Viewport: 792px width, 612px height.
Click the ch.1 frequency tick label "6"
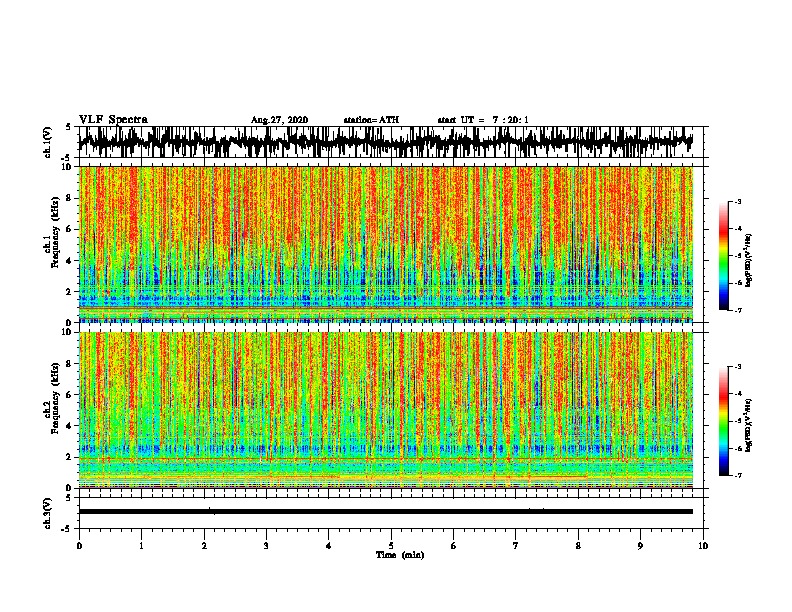point(70,229)
